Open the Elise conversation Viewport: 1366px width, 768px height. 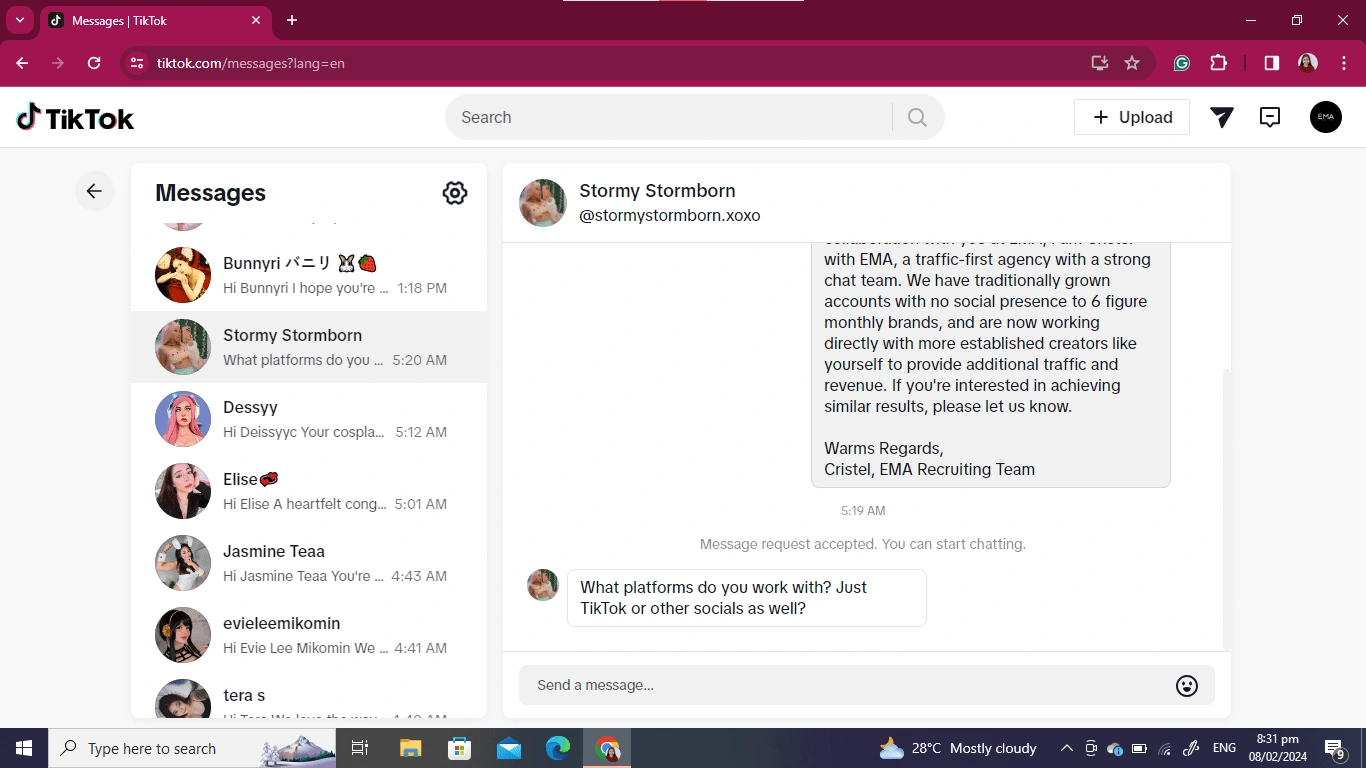pos(309,491)
